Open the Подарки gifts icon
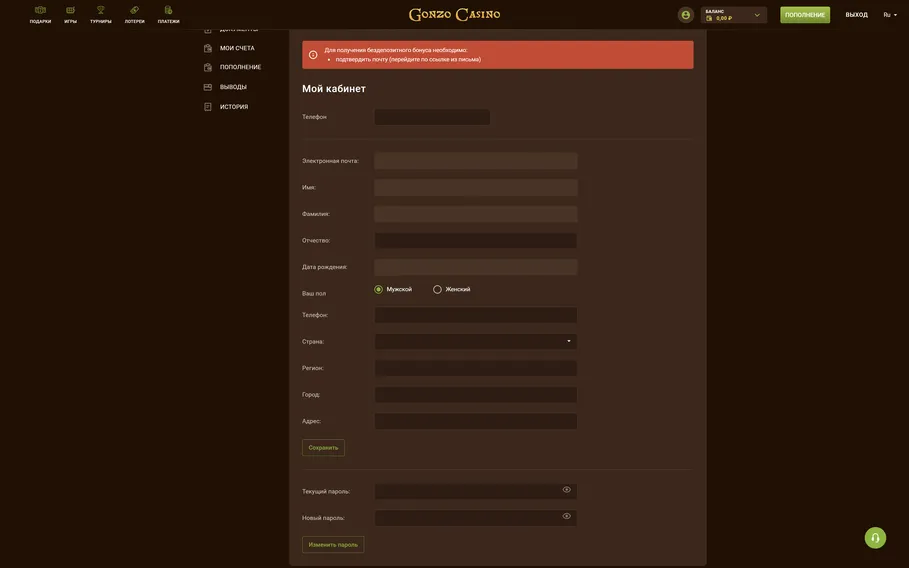Viewport: 909px width, 568px height. 40,11
